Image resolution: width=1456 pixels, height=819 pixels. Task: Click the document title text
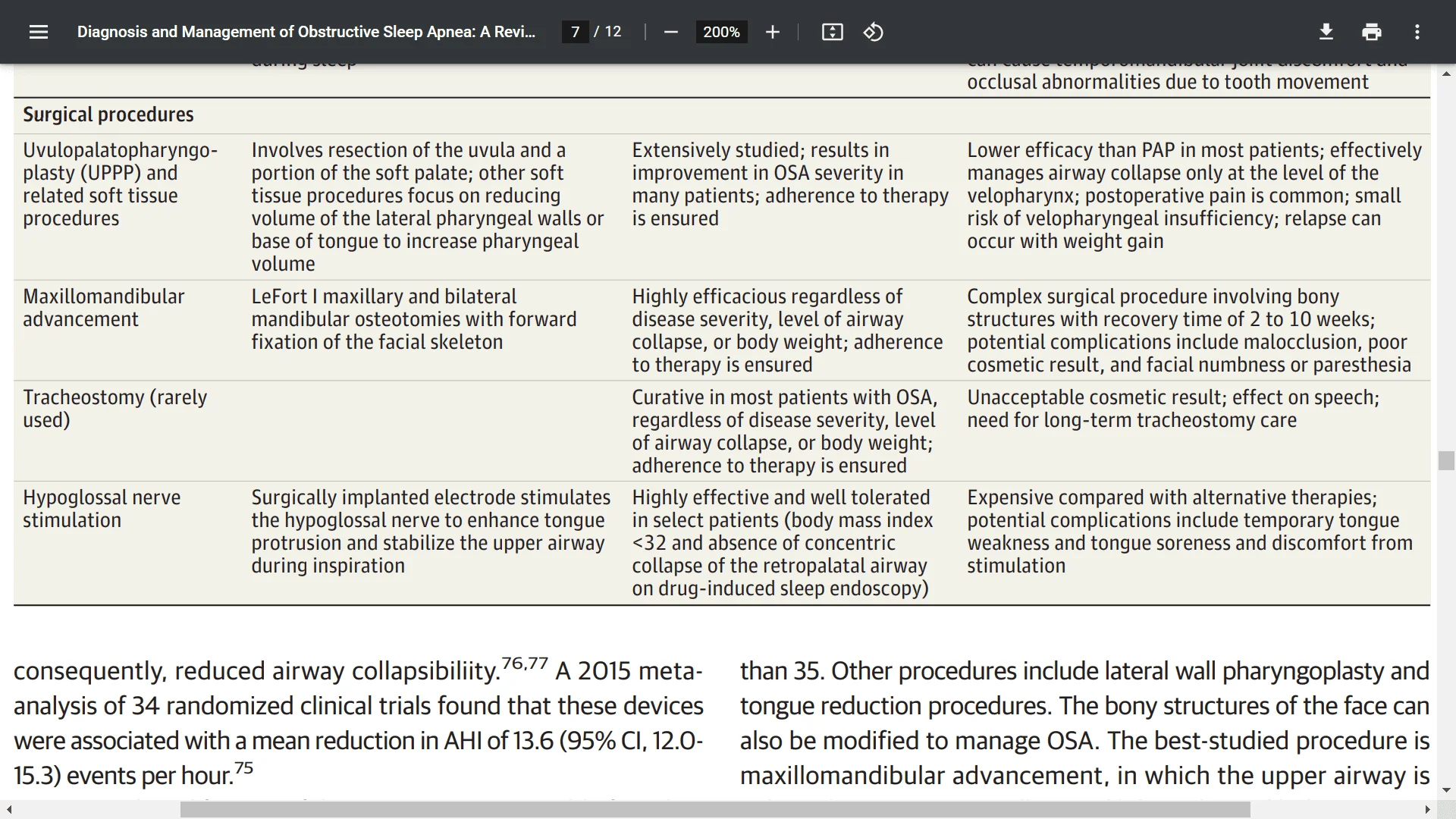click(306, 32)
